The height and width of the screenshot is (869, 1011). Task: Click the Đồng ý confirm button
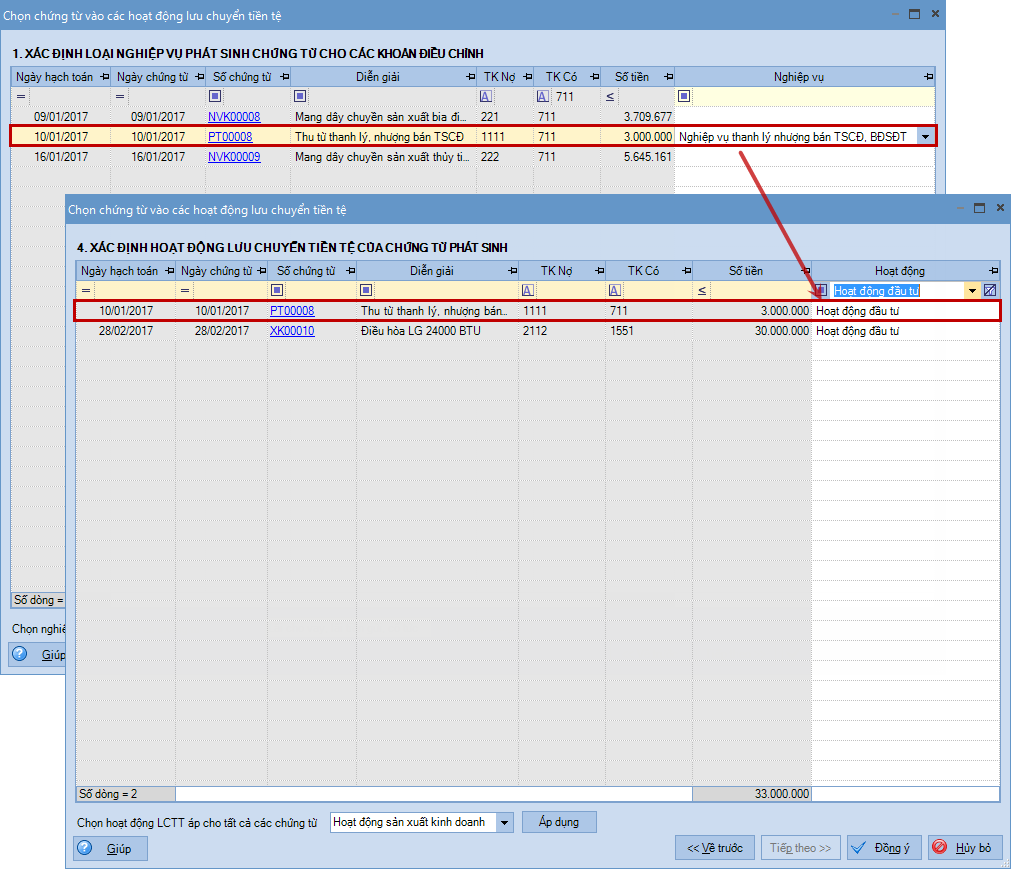[884, 848]
